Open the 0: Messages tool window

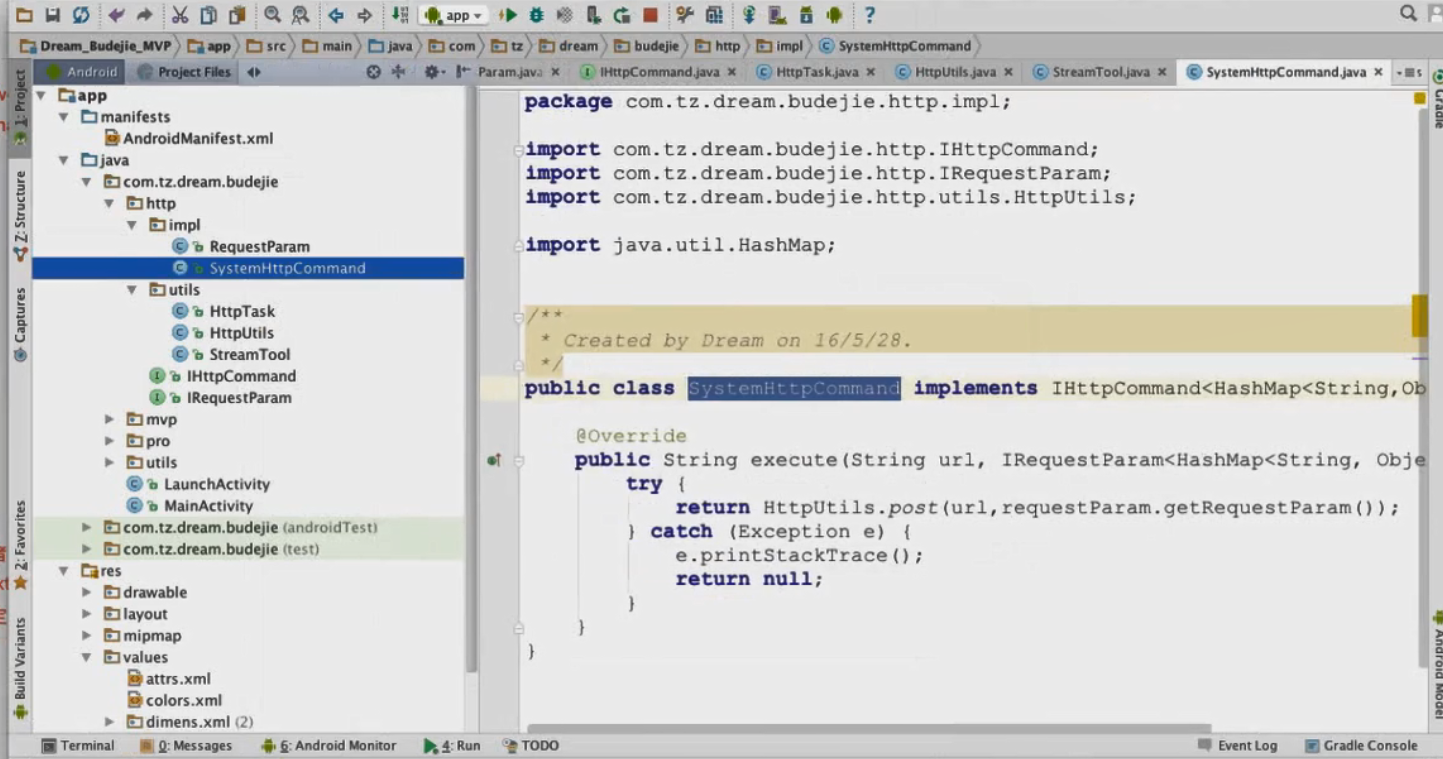point(186,746)
